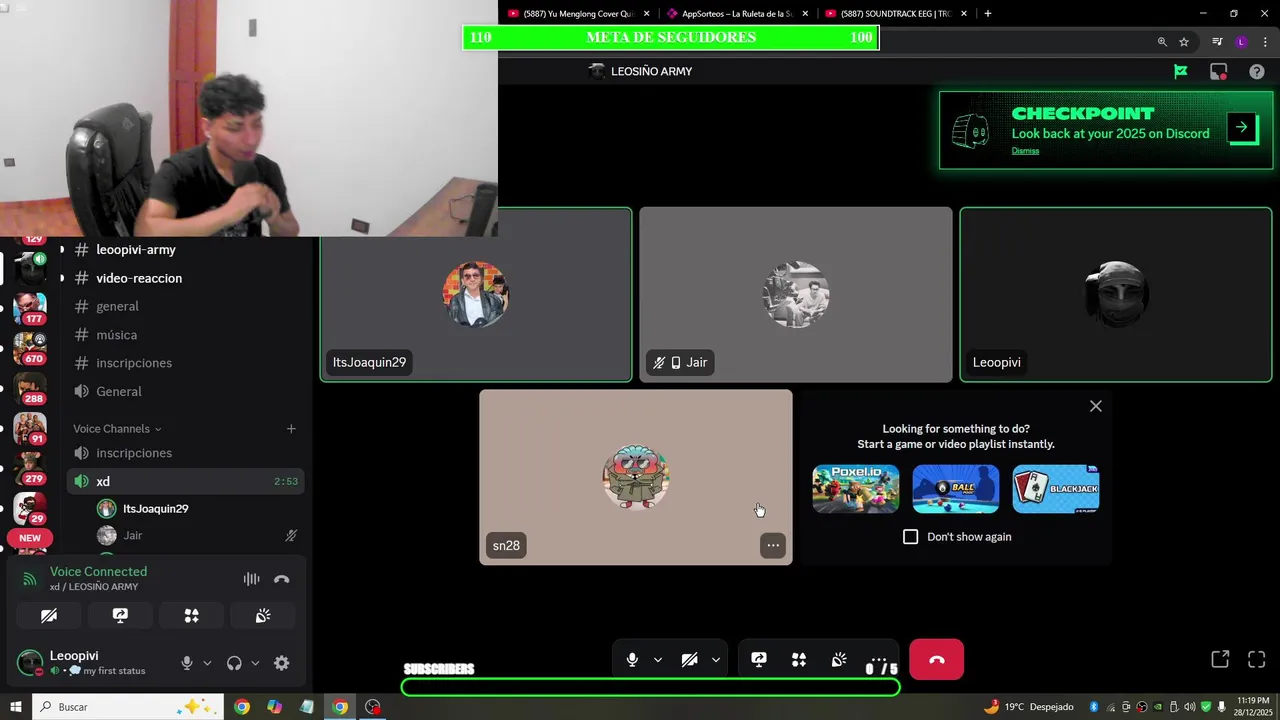Open the server with 288 badge
1280x720 pixels.
(30, 389)
